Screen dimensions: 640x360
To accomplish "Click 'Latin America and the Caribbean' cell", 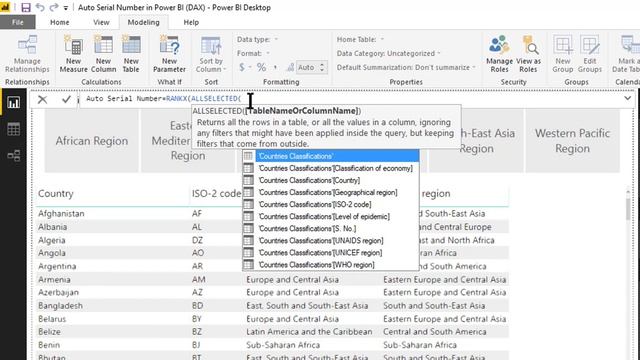I will click(x=309, y=332).
